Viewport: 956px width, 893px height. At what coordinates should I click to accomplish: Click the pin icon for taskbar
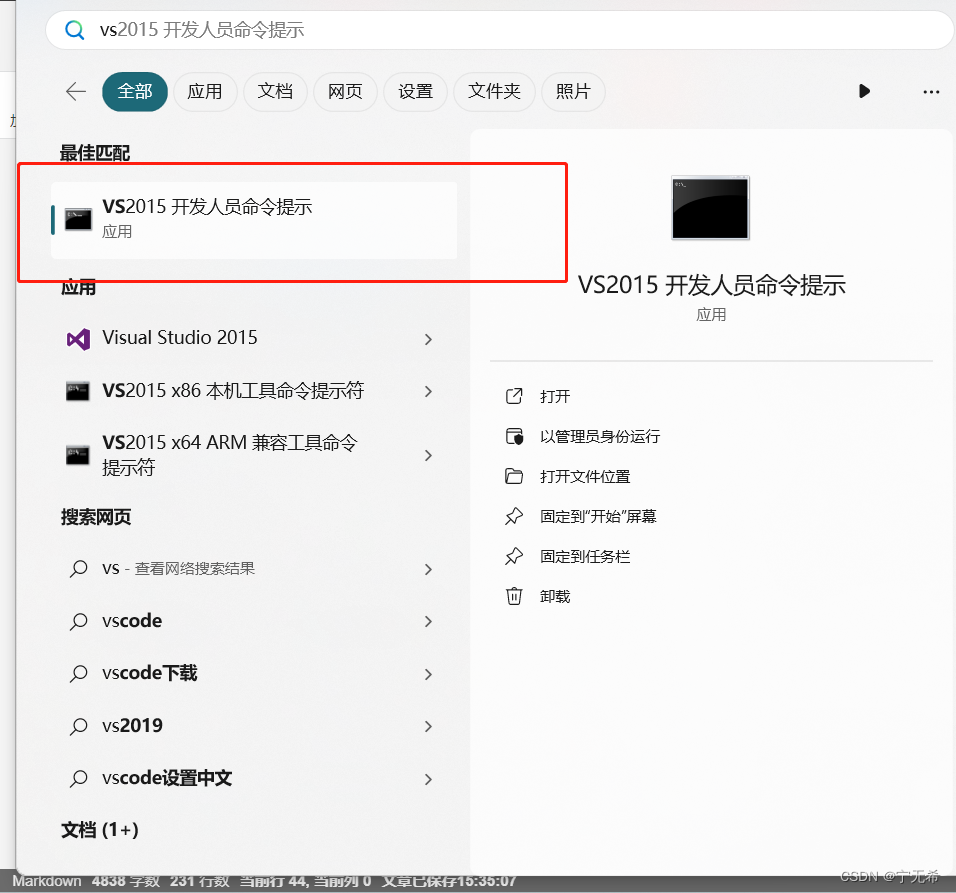pos(514,556)
